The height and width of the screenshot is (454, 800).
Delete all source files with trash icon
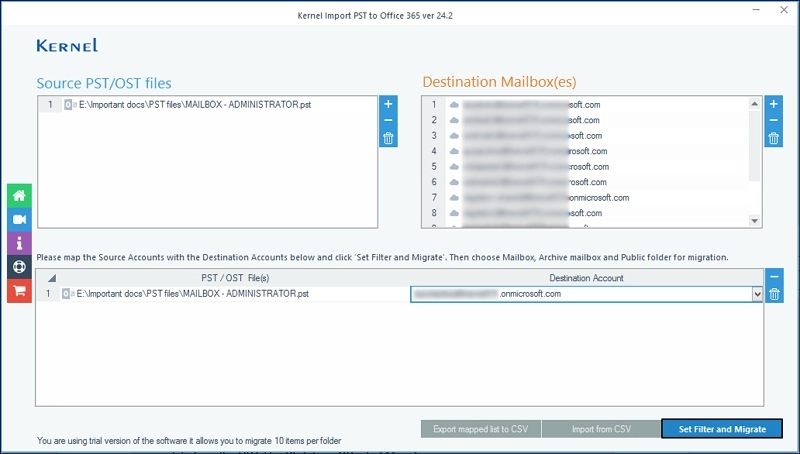coord(388,138)
